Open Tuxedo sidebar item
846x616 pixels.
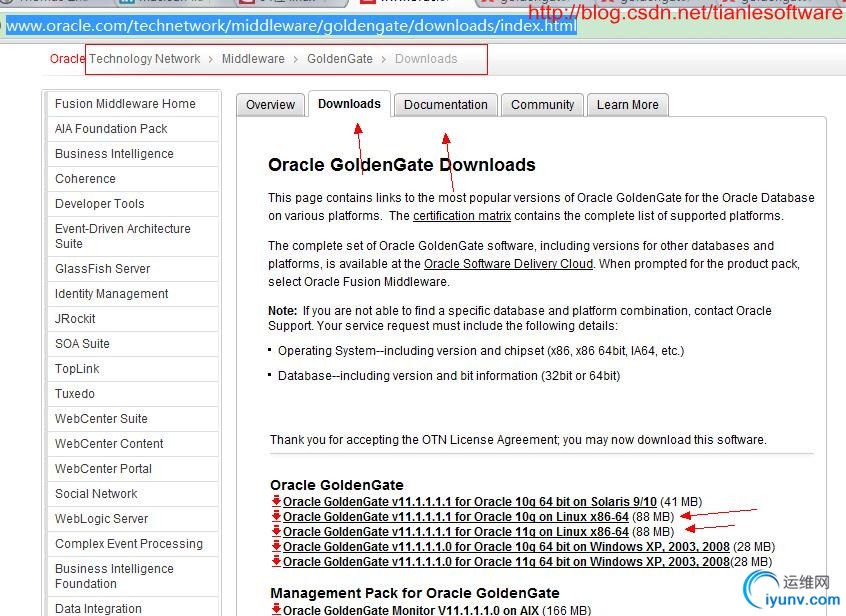(x=133, y=394)
